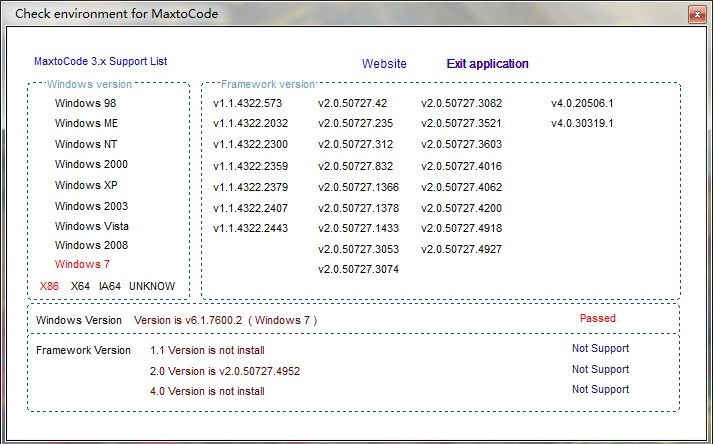Click framework v2.0.50727.42
714x444 pixels.
tap(353, 103)
